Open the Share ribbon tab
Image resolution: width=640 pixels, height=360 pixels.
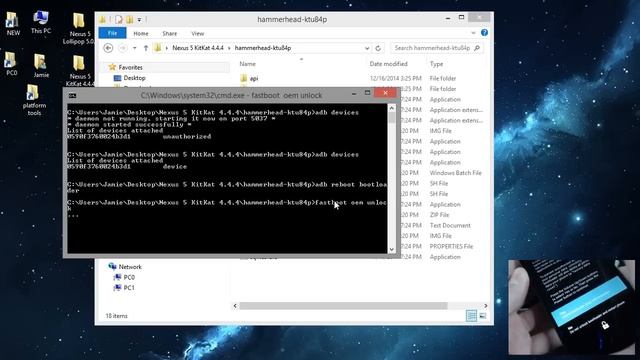(170, 33)
